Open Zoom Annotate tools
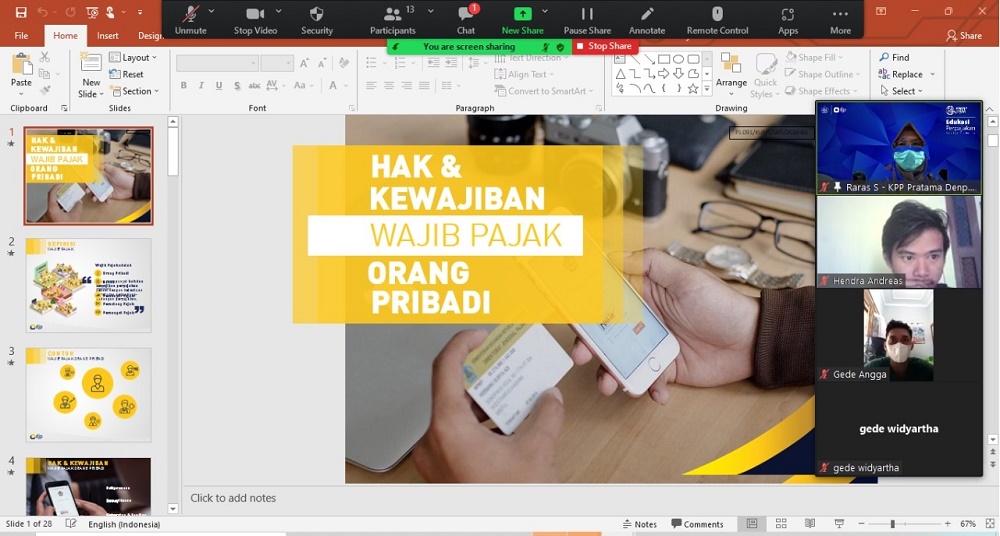The height and width of the screenshot is (536, 1000). pyautogui.click(x=647, y=20)
